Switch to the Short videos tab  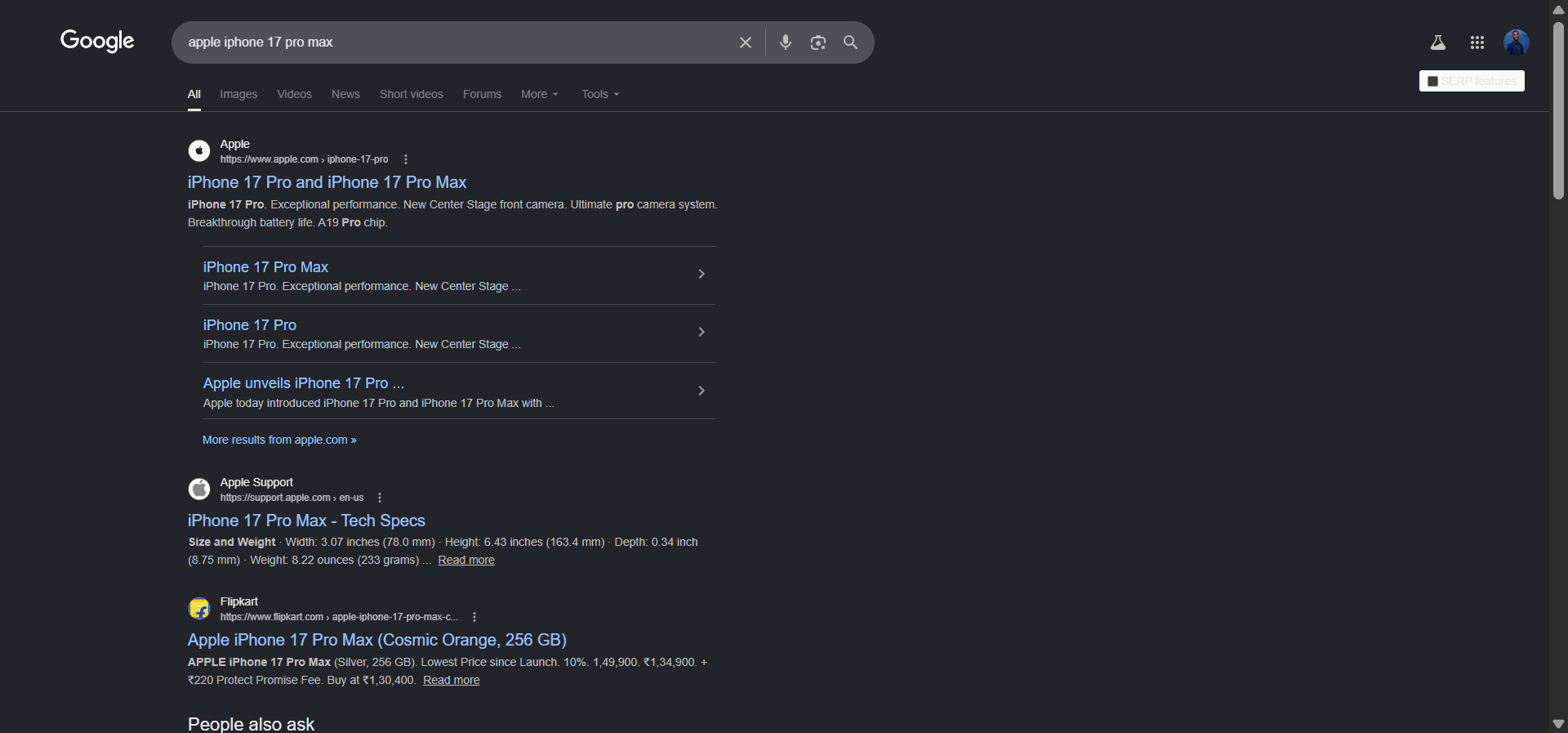[412, 94]
